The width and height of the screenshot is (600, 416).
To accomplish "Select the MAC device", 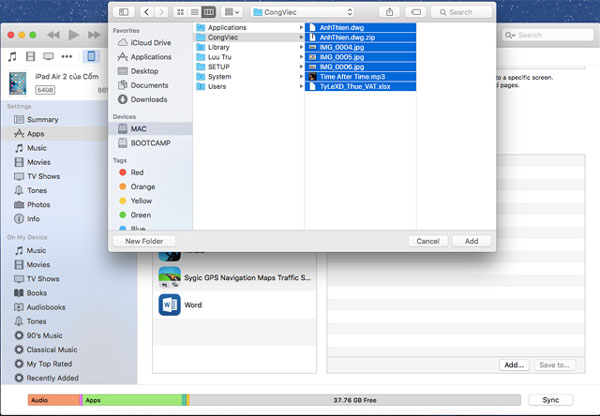I will coord(150,129).
